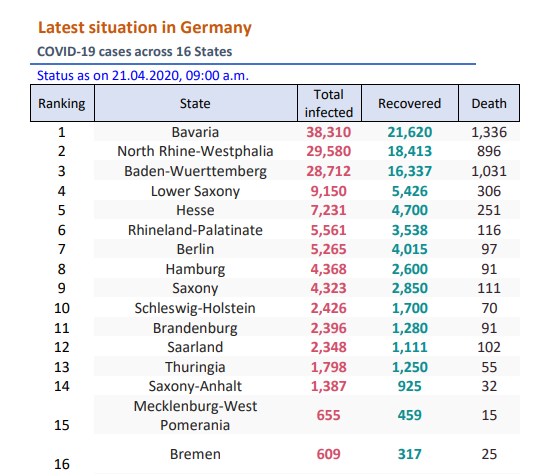This screenshot has width=540, height=474.
Task: Select Saarland death count 102
Action: point(489,347)
